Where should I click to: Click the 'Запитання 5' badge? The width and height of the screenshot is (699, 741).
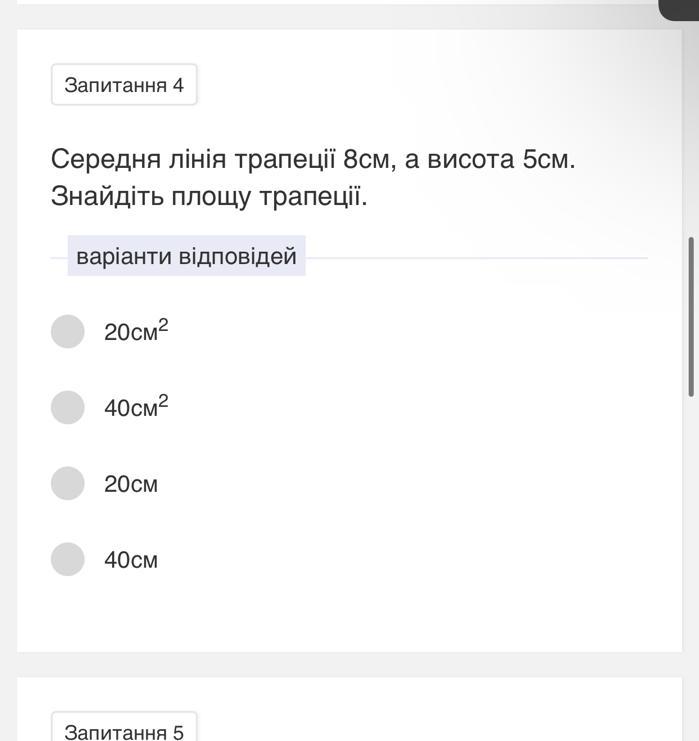pos(124,731)
